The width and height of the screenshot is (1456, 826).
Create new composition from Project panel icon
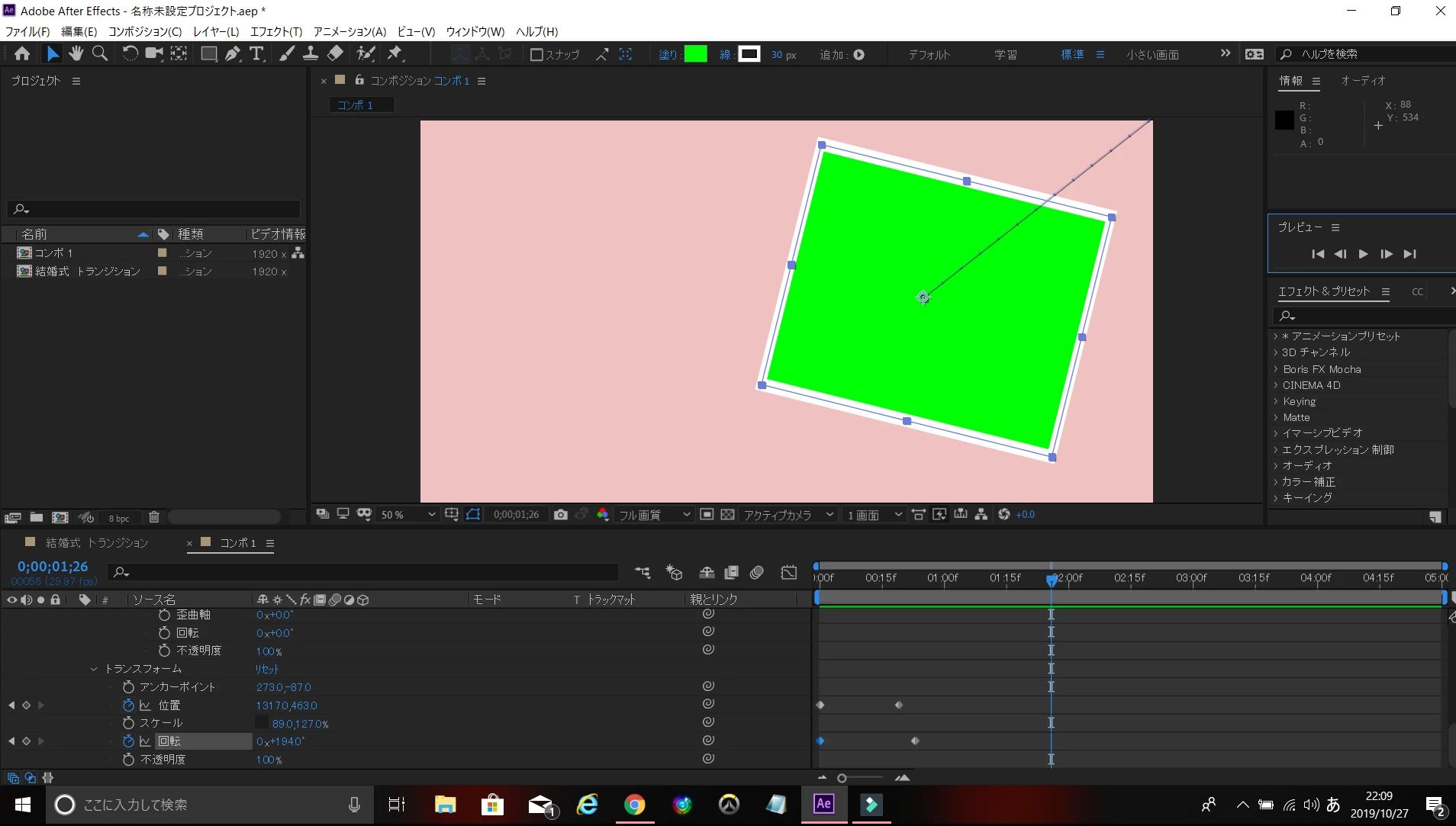[x=60, y=517]
